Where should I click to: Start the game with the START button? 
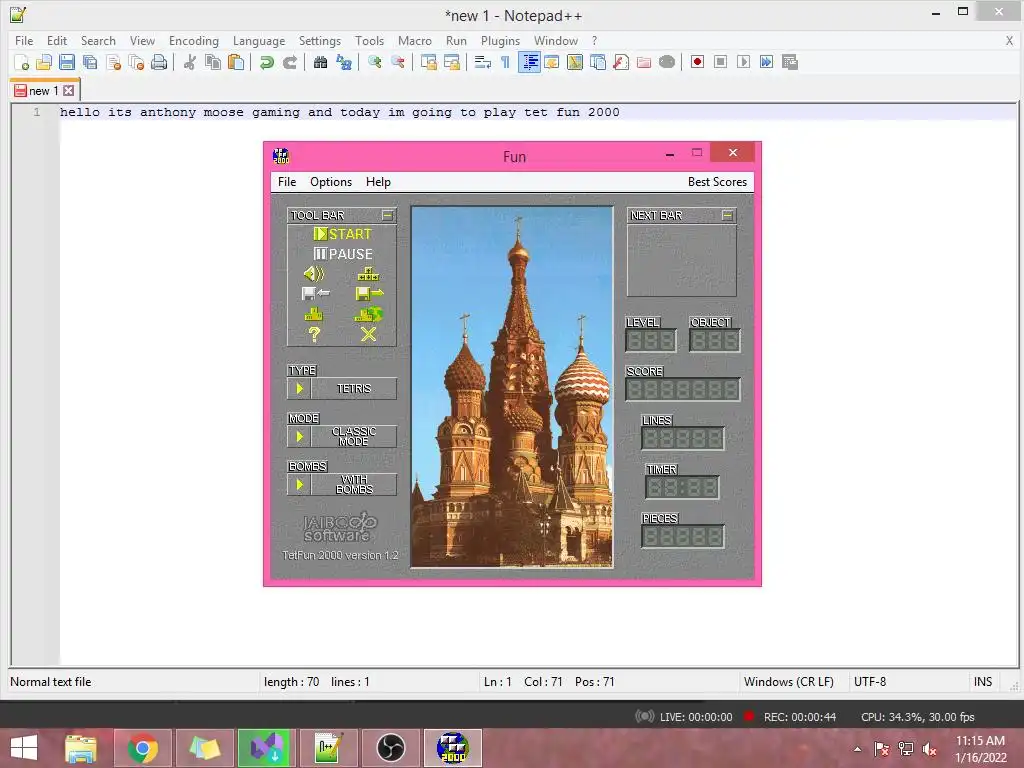point(342,234)
